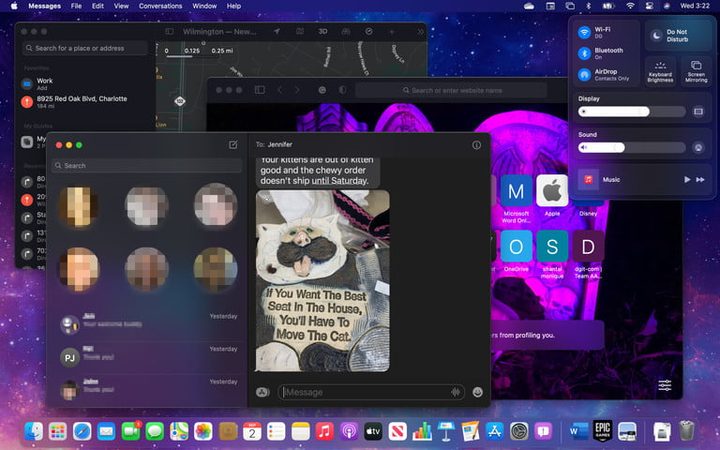This screenshot has width=720, height=450.
Task: Open the AirPlay sound output icon
Action: coord(698,147)
